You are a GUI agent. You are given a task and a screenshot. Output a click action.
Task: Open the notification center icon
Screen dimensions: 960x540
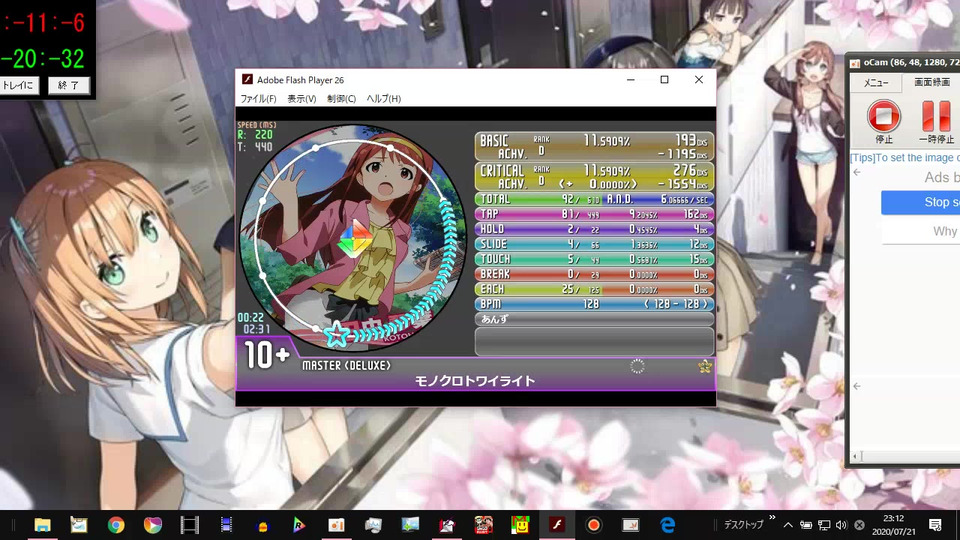(x=935, y=525)
